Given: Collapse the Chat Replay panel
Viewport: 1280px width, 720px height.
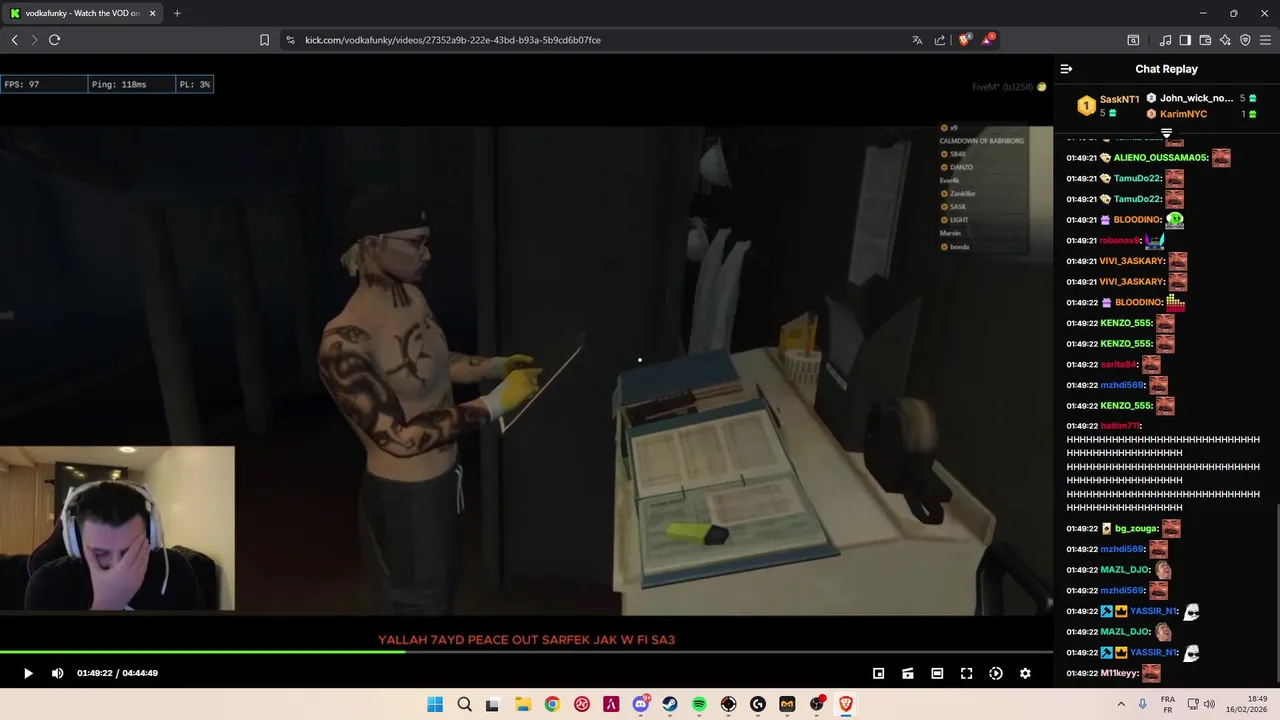Looking at the screenshot, I should coord(1066,69).
